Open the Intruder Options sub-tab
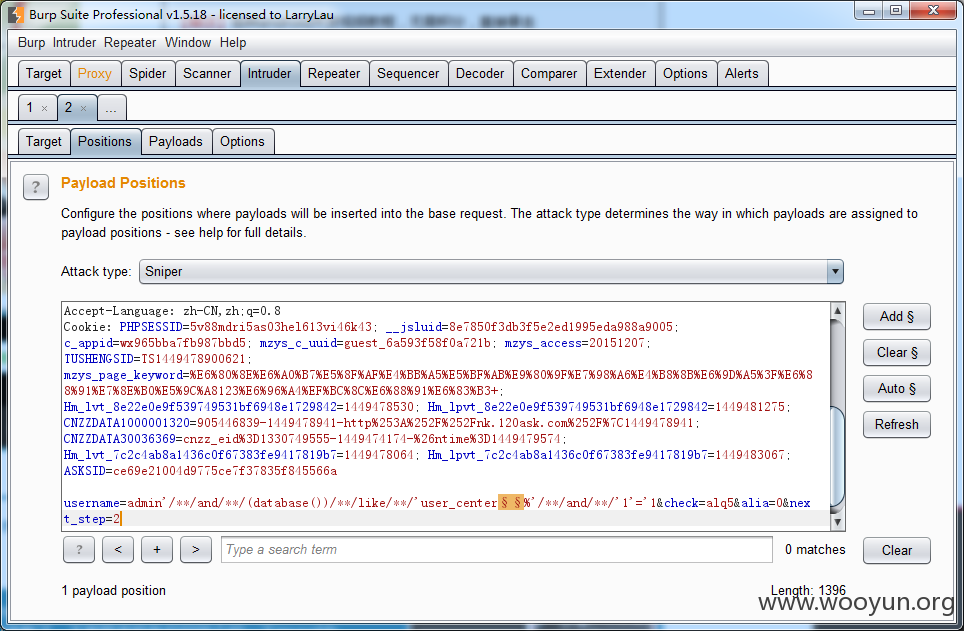This screenshot has height=631, width=964. (242, 141)
